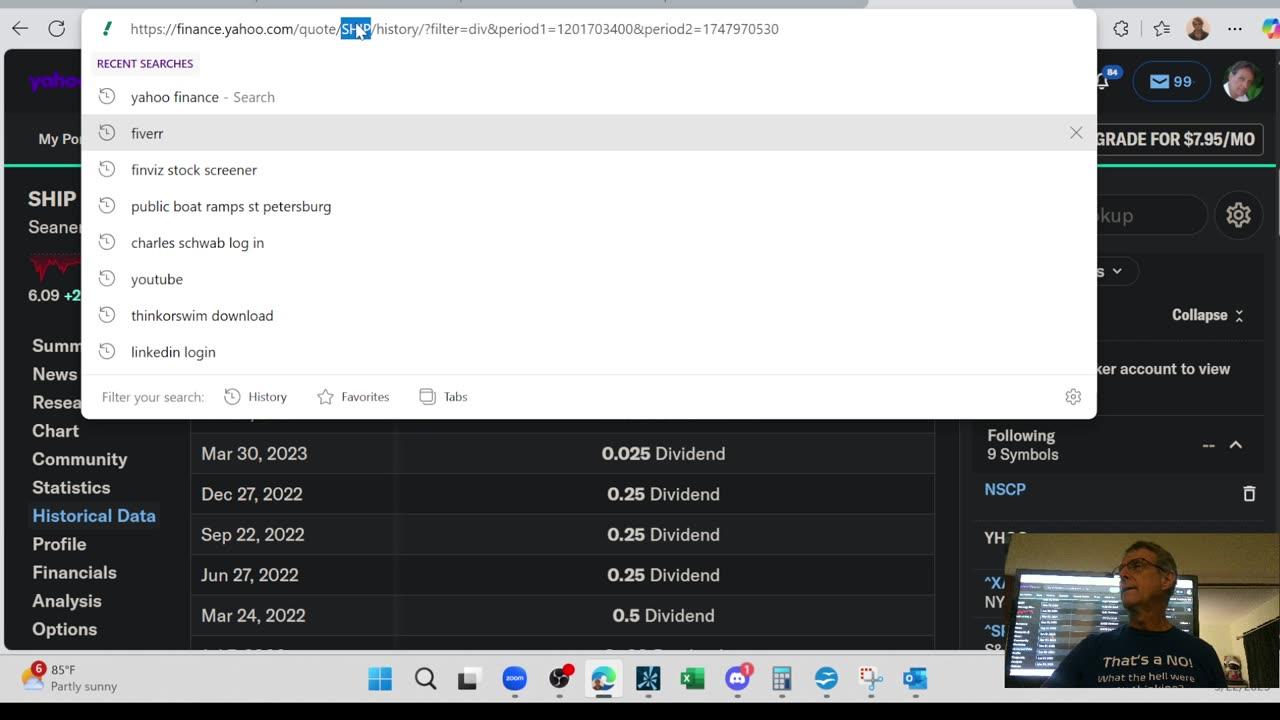Open Snipping Tool from the taskbar
This screenshot has height=720, width=1280.
point(871,680)
